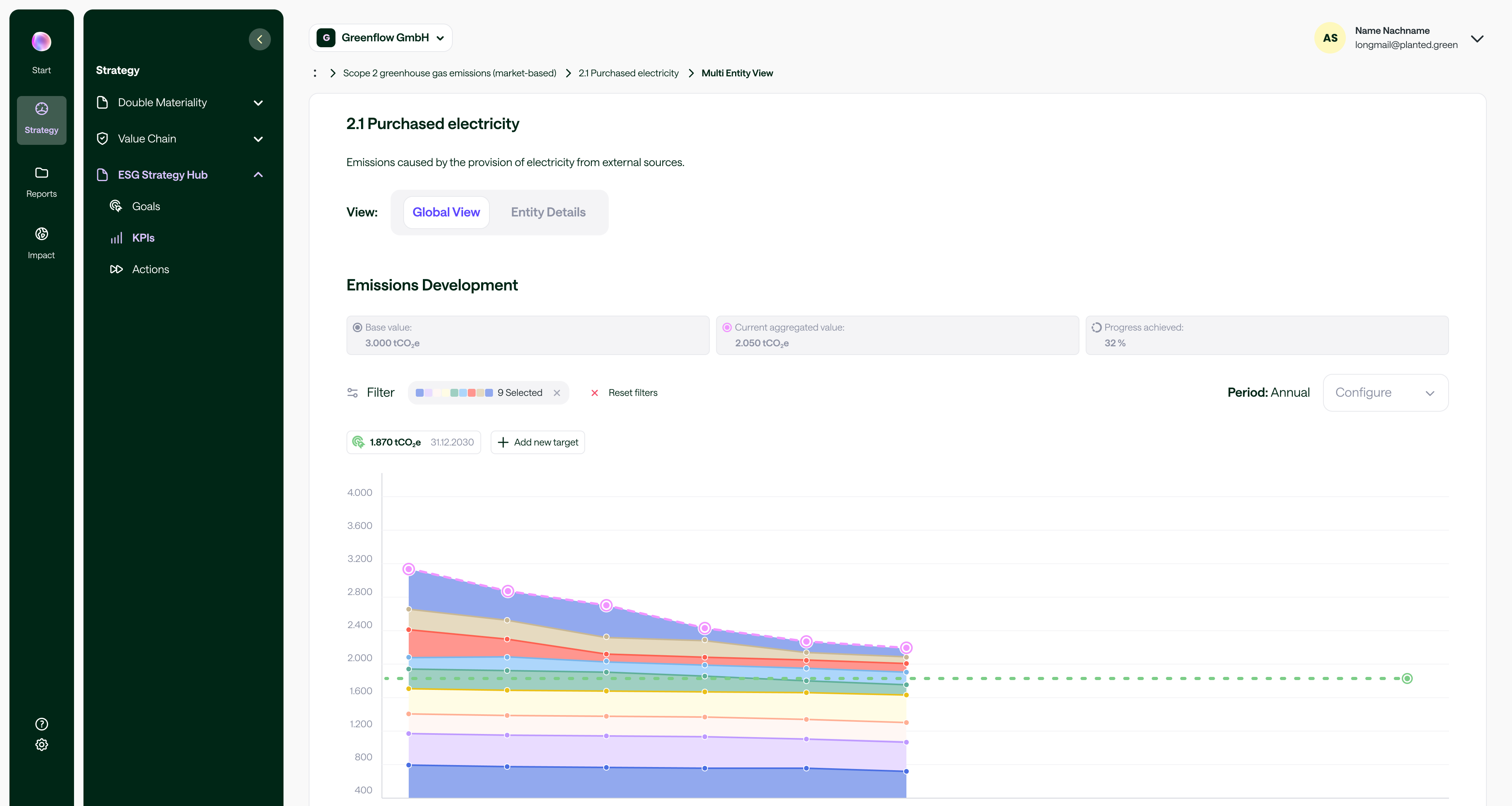Click the green target endpoint marker on chart

[1407, 679]
